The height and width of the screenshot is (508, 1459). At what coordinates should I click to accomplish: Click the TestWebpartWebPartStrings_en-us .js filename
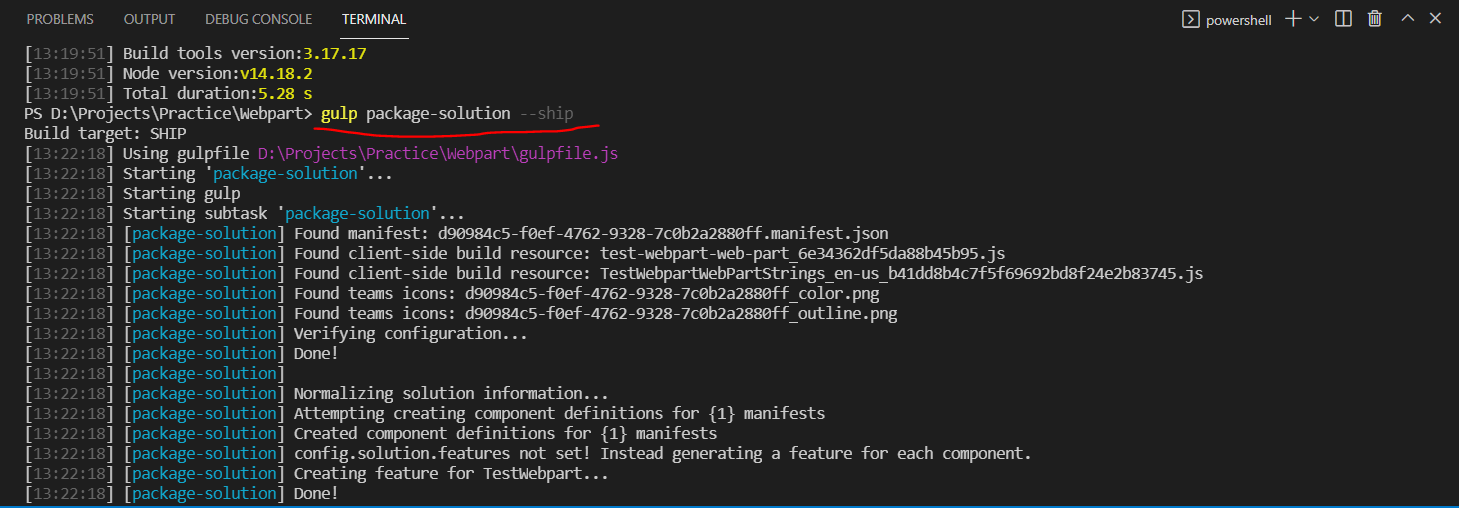(x=901, y=273)
